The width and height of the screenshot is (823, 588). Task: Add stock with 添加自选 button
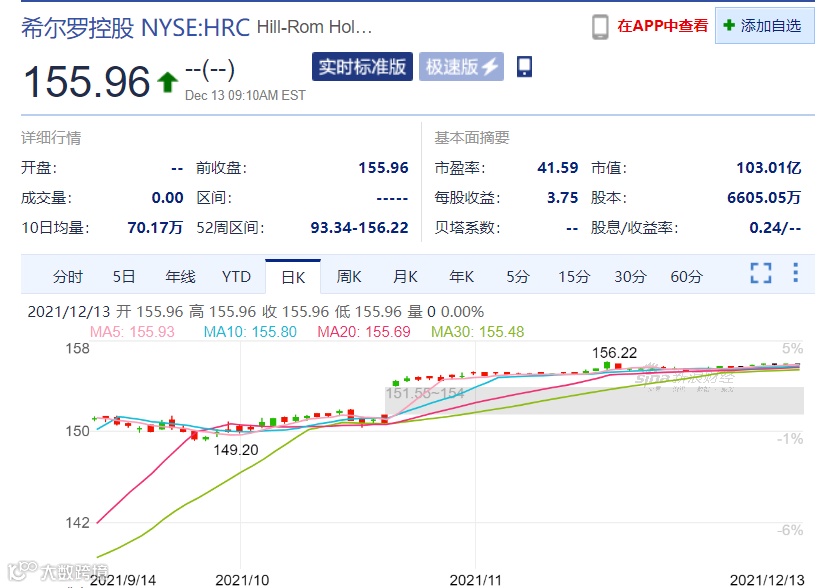(765, 25)
